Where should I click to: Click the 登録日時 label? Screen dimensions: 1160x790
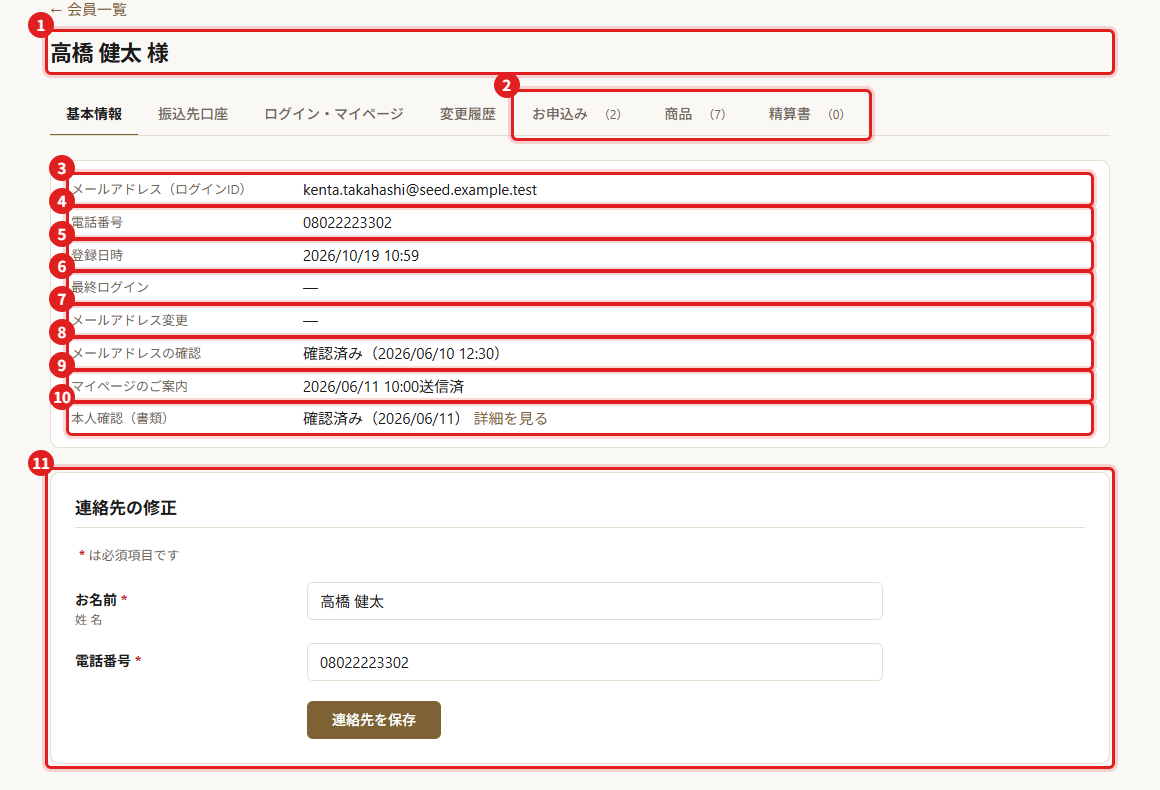97,255
